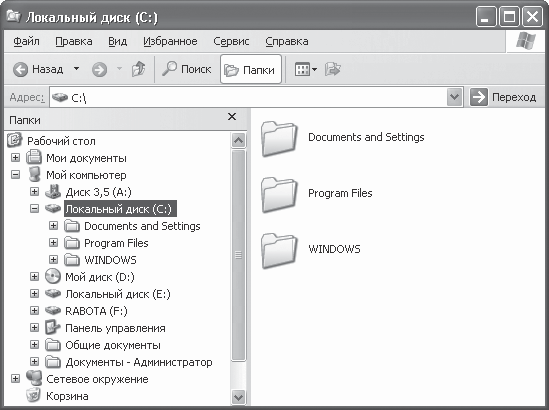Viewport: 549px width, 410px height.
Task: Click Локальный диск (C:) drive icon in tree
Action: pos(53,209)
